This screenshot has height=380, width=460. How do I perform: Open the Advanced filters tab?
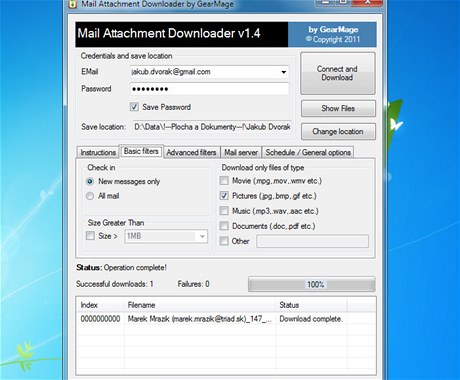coord(192,152)
